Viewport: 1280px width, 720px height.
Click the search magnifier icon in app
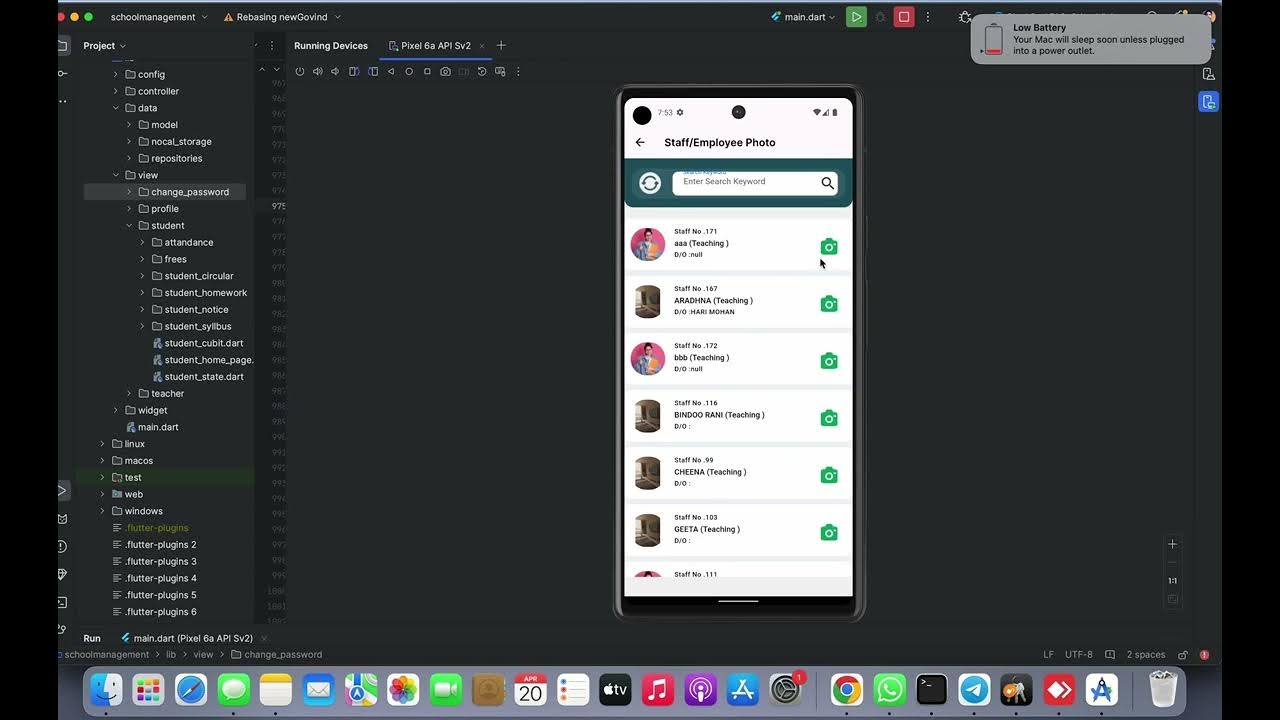(x=827, y=183)
